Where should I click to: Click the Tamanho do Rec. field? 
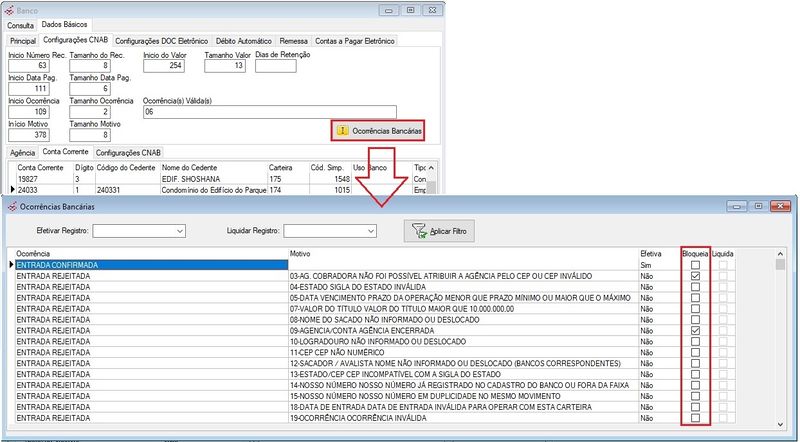pos(90,66)
